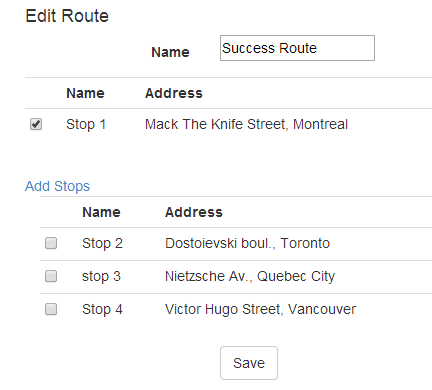Click the Address header in Add Stops table
Viewport: 432px width, 390px height.
194,212
